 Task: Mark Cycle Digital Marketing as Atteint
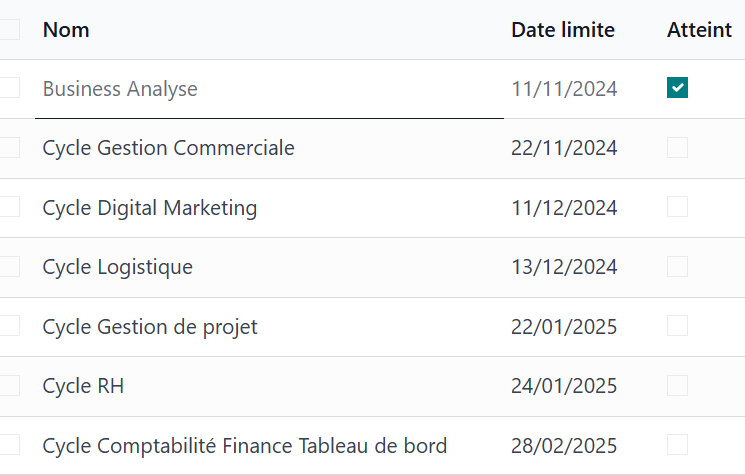coord(677,207)
